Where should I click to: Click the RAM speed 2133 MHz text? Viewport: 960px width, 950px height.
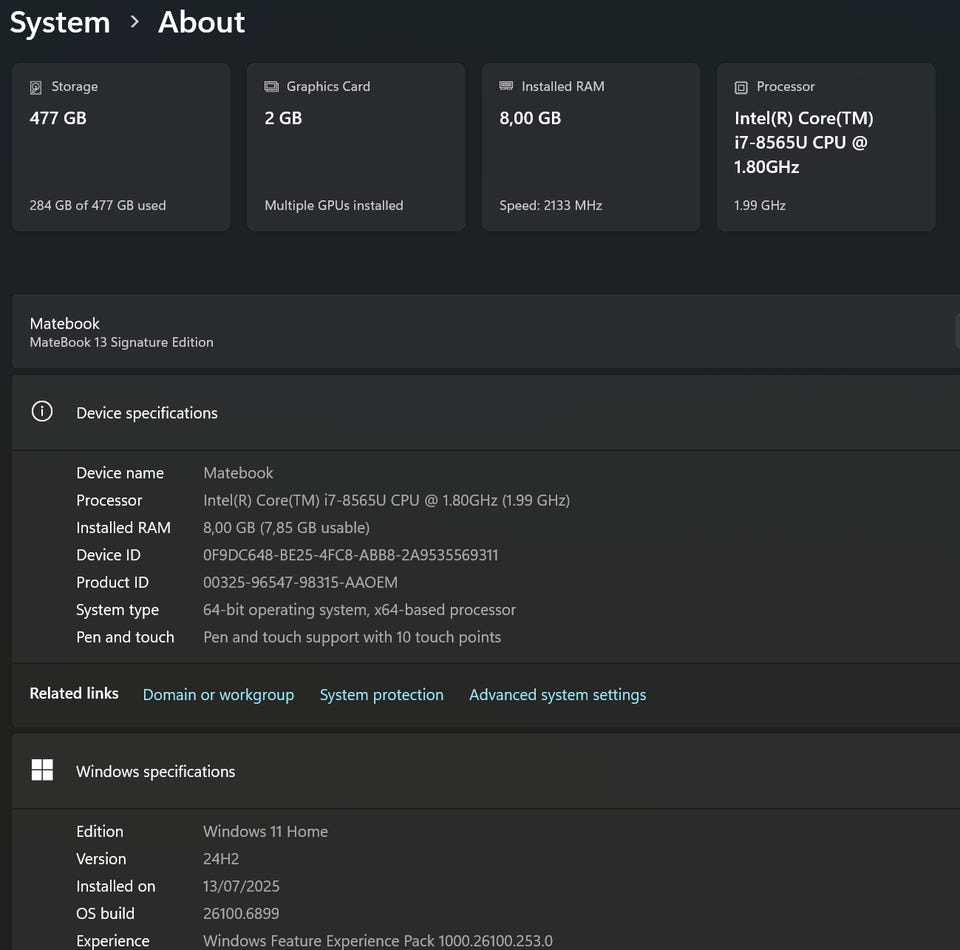click(x=550, y=205)
